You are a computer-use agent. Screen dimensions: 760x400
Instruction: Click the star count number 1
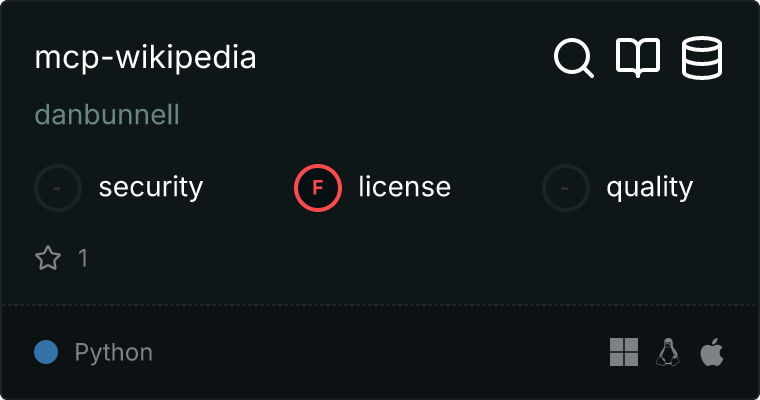point(83,259)
